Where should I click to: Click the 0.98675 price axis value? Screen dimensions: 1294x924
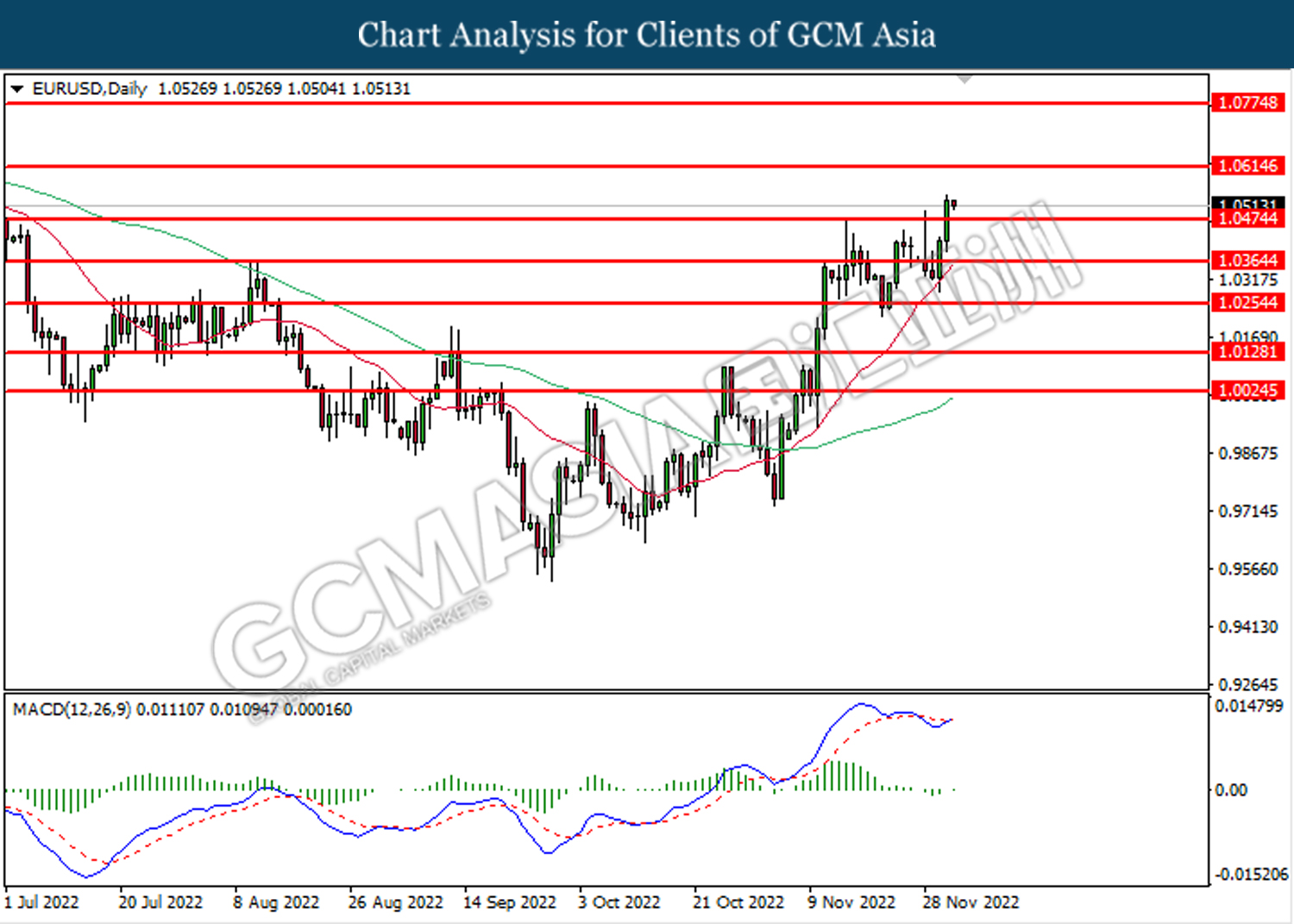coord(1247,453)
